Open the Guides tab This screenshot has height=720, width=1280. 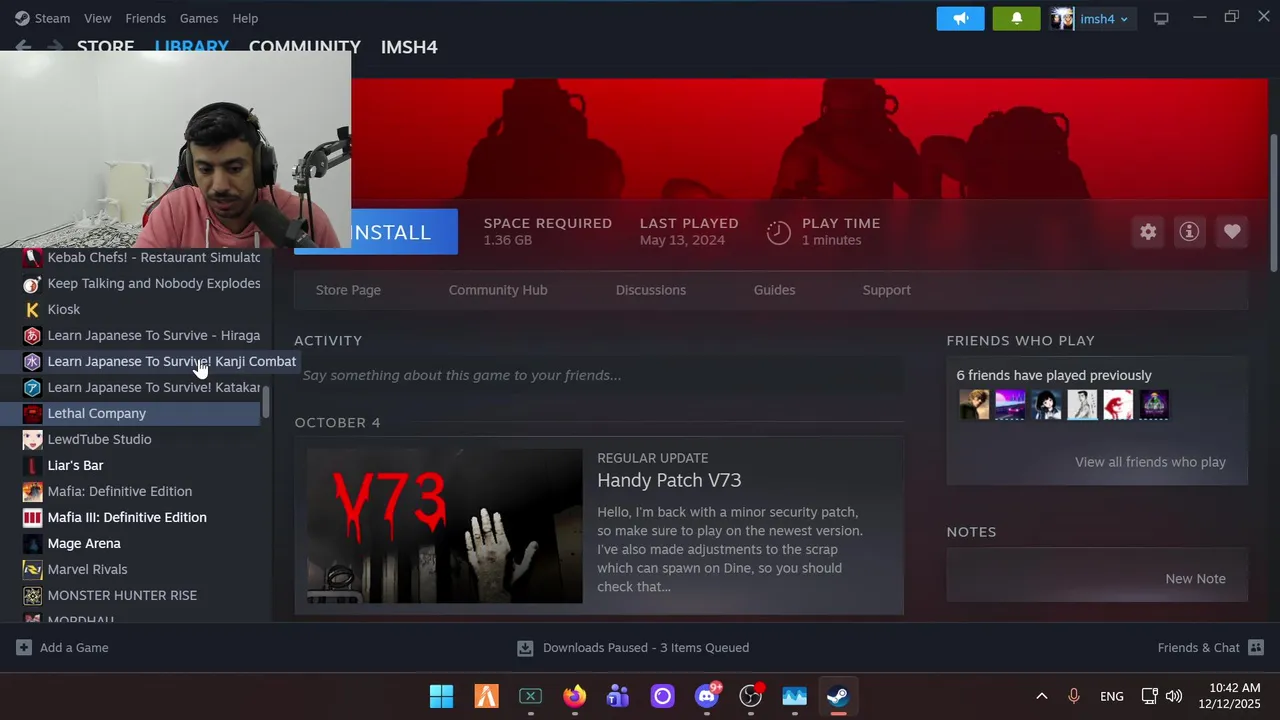(x=775, y=290)
